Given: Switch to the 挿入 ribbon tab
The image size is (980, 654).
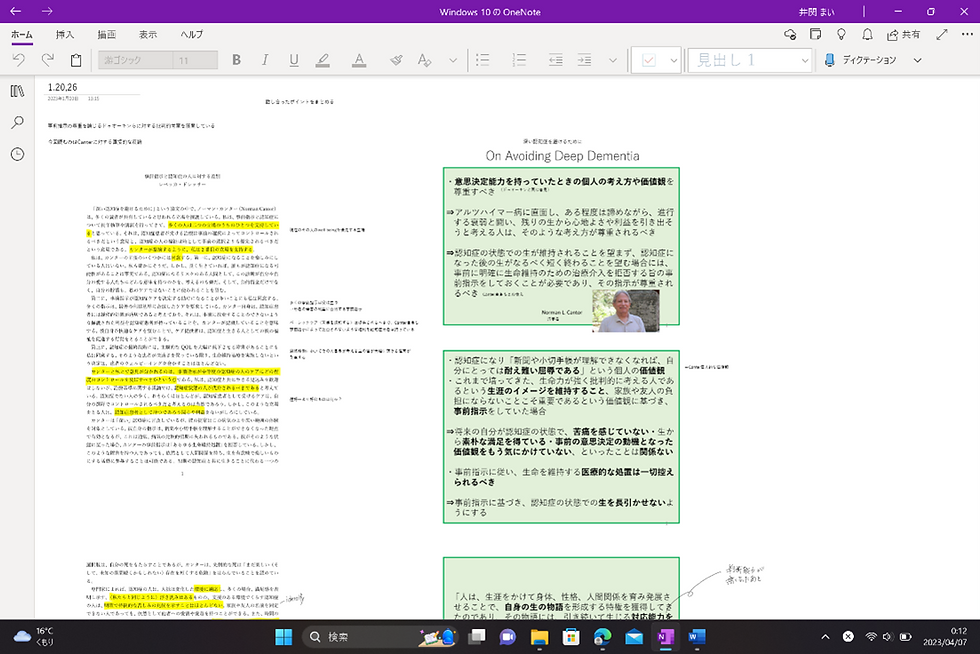Looking at the screenshot, I should tap(66, 33).
